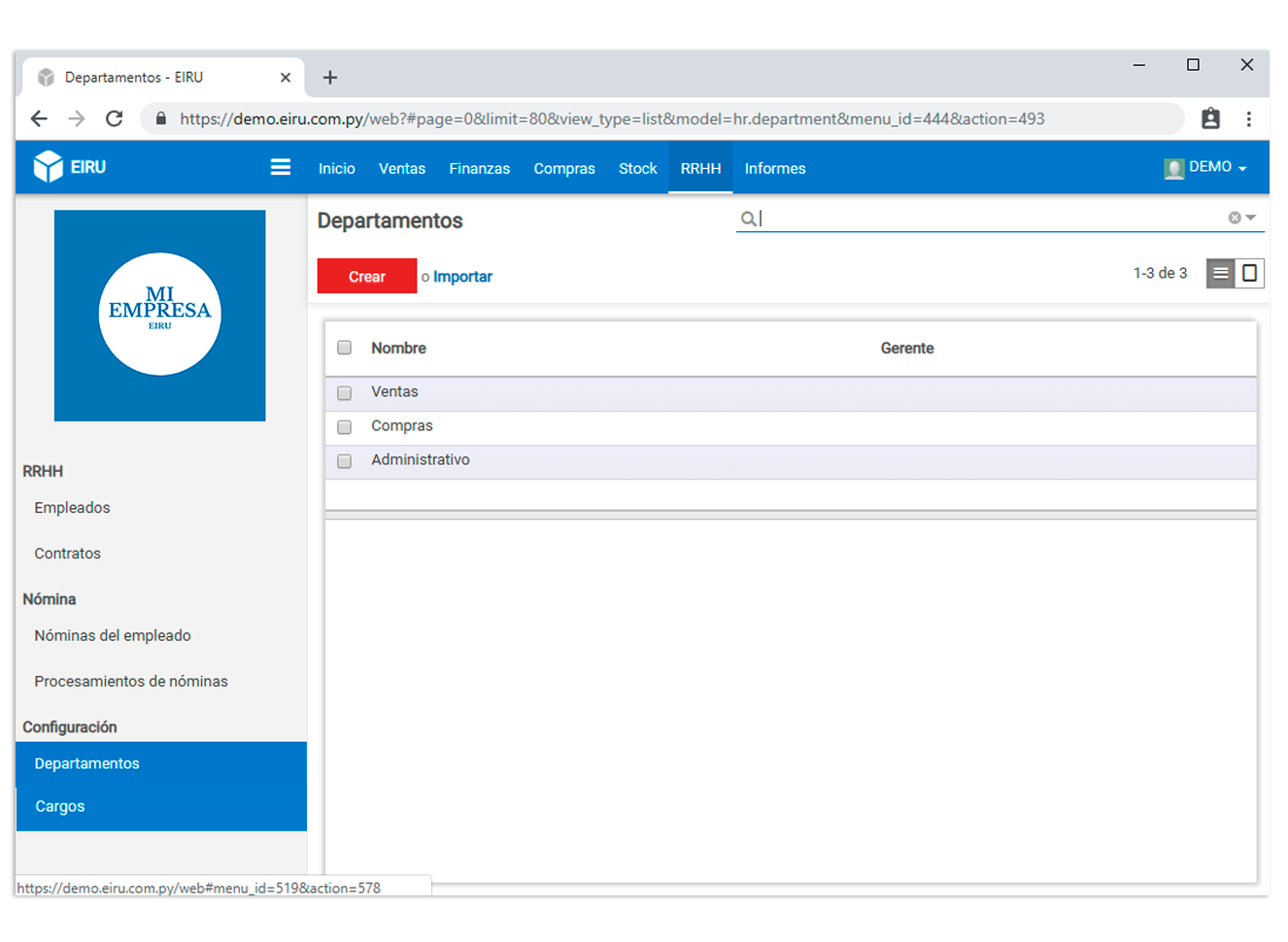
Task: Click the Departamentos page title
Action: coord(390,220)
